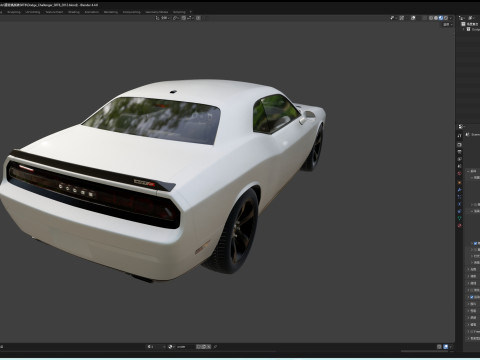
Task: Open the Object Constraints properties tab
Action: click(x=460, y=211)
